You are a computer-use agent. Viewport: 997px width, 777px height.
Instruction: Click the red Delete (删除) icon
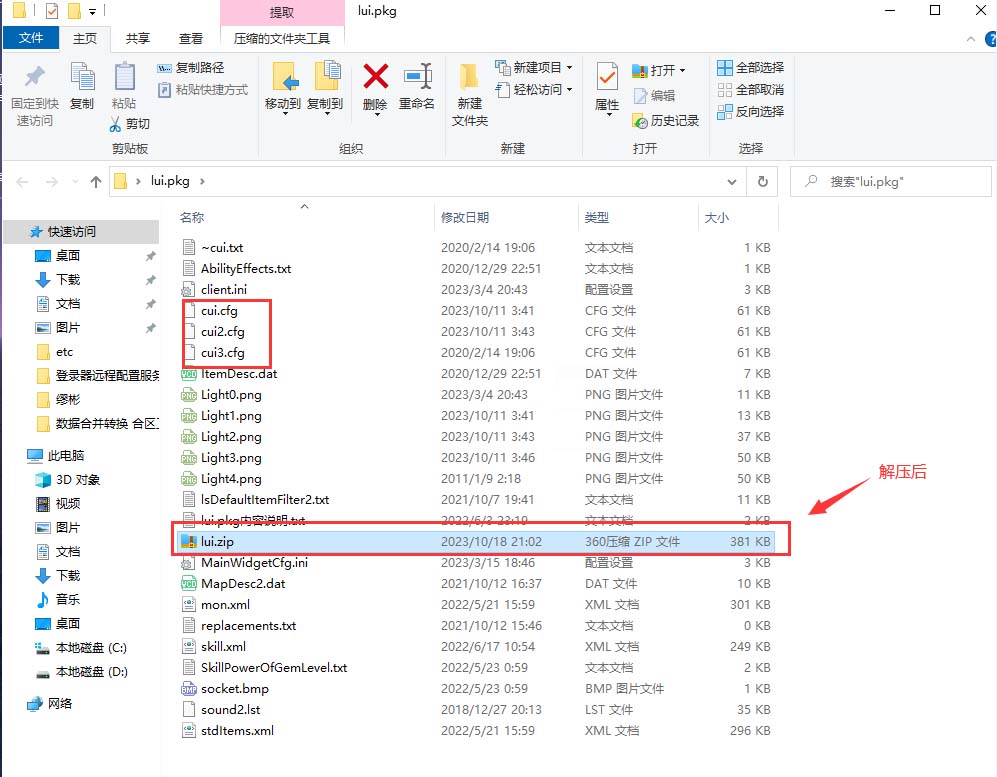(x=376, y=76)
